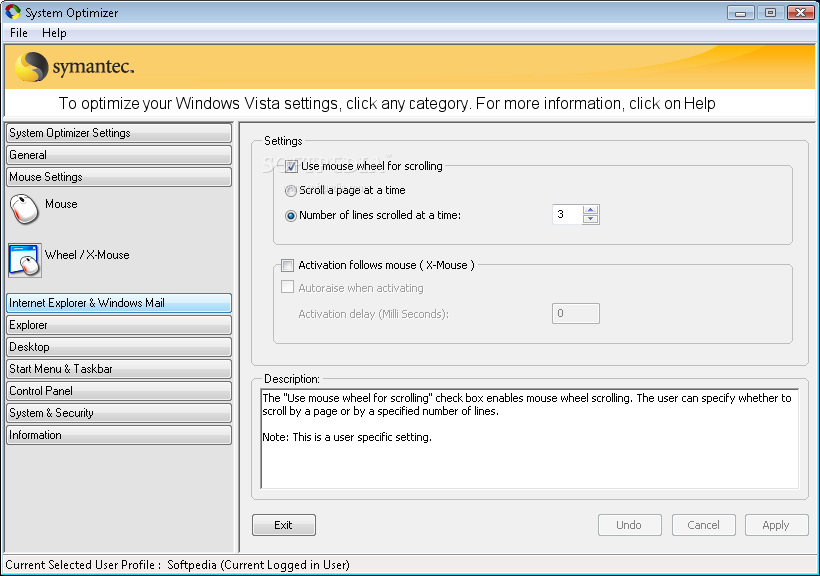Increase lines scrolled with up arrow

(590, 210)
